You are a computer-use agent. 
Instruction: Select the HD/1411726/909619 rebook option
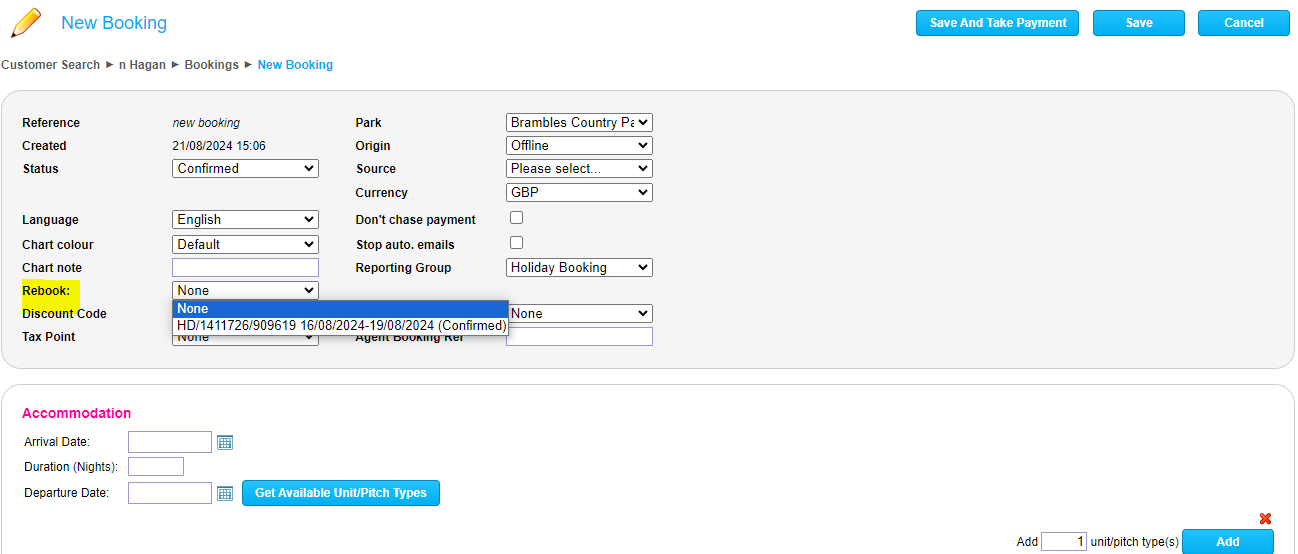click(341, 326)
